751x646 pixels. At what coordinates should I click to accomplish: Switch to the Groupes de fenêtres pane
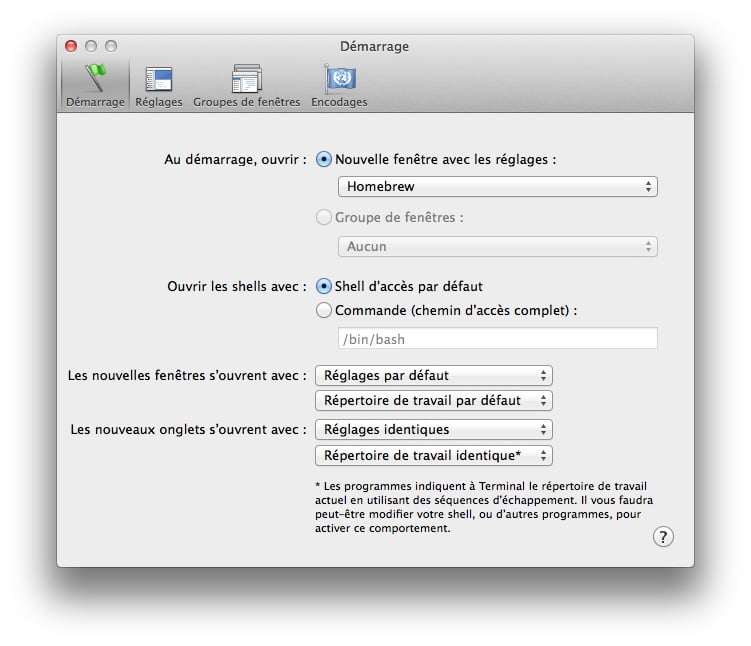pyautogui.click(x=246, y=85)
